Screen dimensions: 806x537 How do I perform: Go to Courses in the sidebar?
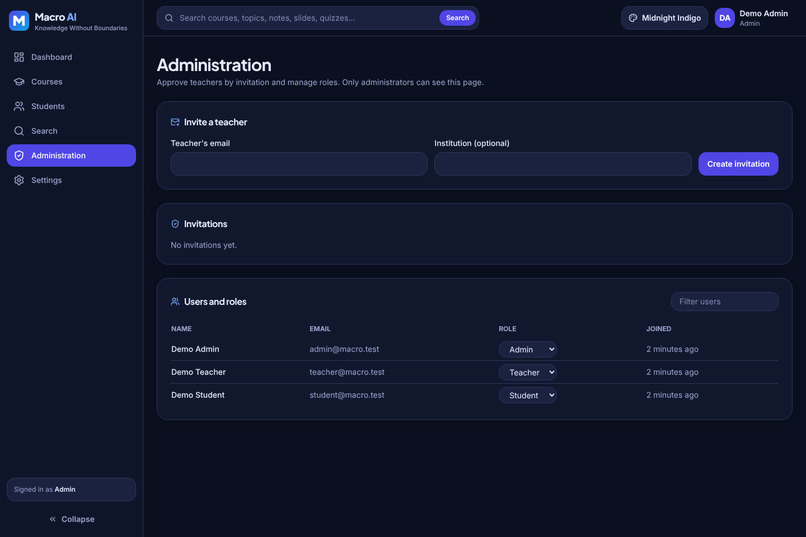[71, 82]
